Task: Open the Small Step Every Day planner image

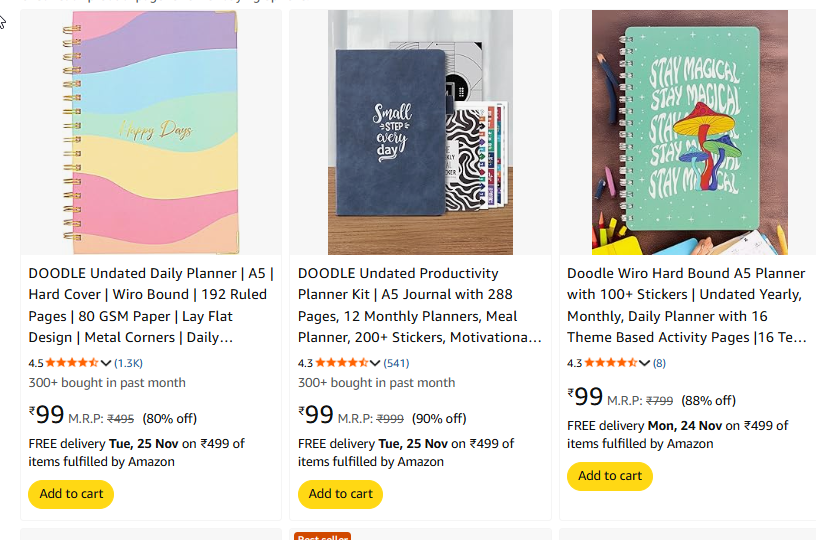Action: [x=420, y=133]
